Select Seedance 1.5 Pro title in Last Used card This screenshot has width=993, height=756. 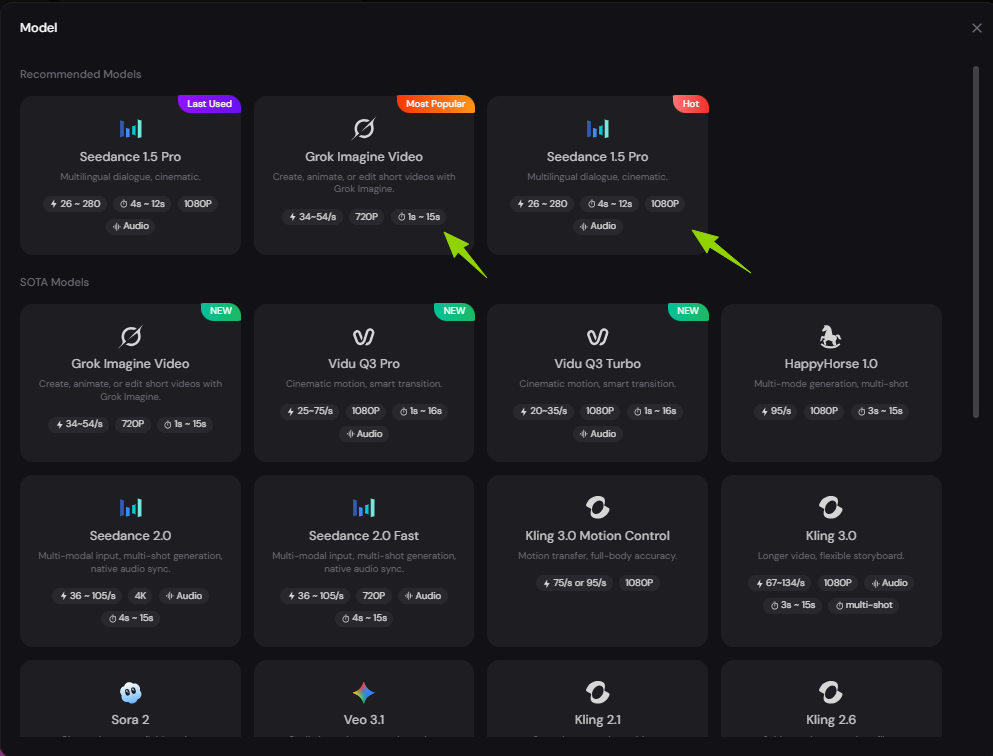point(130,156)
